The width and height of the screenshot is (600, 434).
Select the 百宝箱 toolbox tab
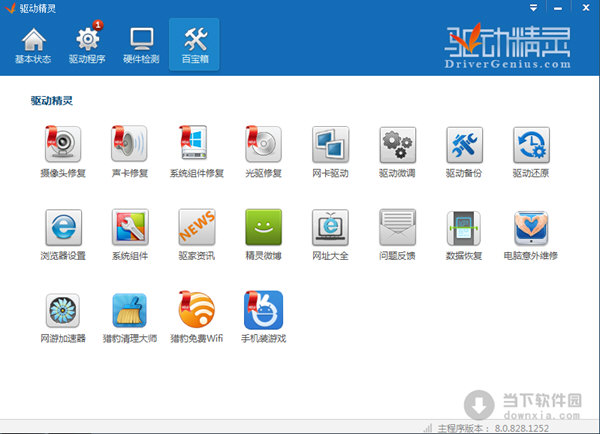click(x=194, y=46)
